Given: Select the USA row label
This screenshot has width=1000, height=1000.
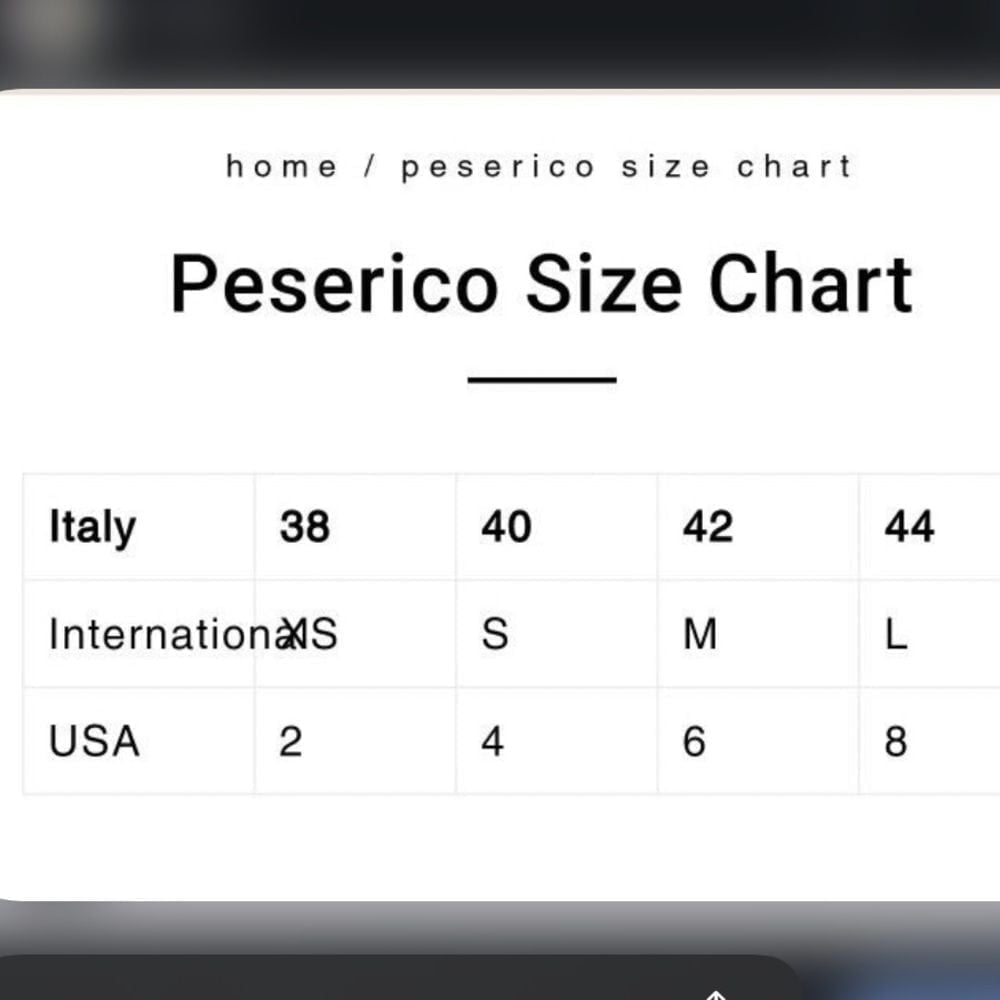Looking at the screenshot, I should click(138, 741).
